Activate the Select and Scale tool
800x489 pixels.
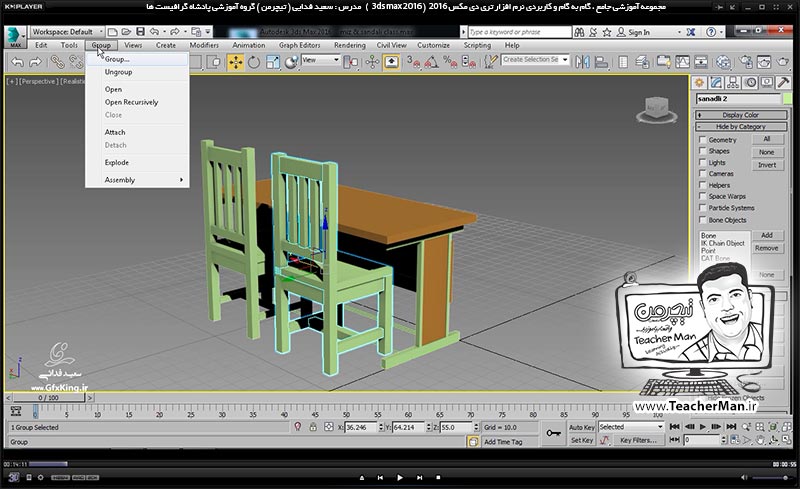pyautogui.click(x=272, y=62)
